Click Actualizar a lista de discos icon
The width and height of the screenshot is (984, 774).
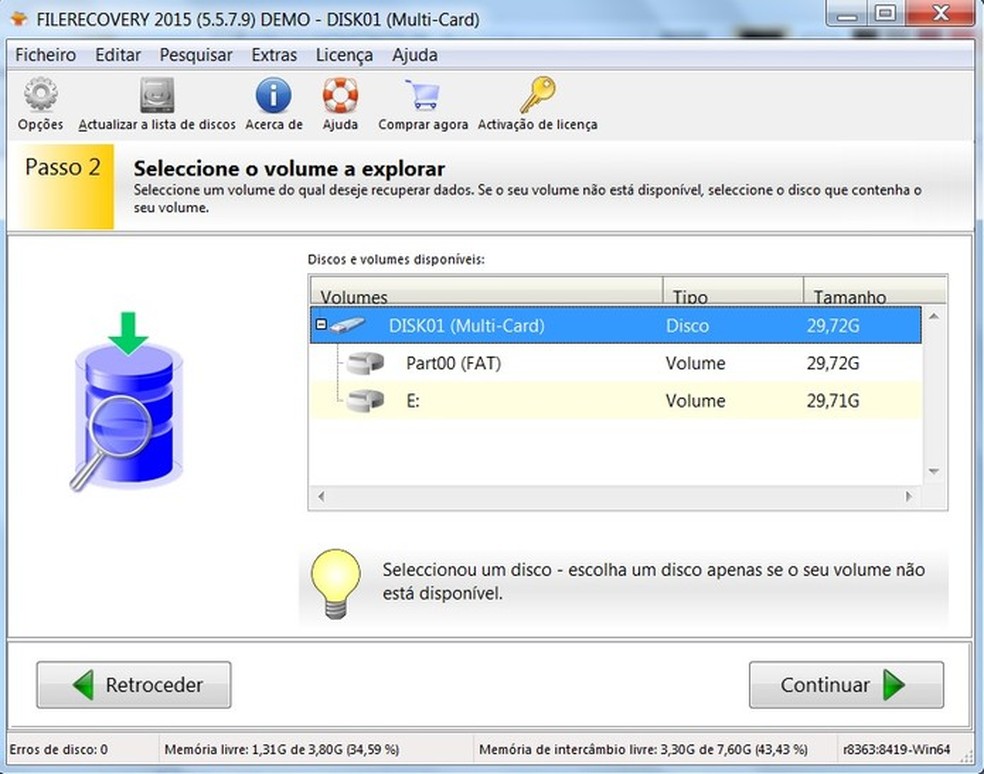click(157, 98)
